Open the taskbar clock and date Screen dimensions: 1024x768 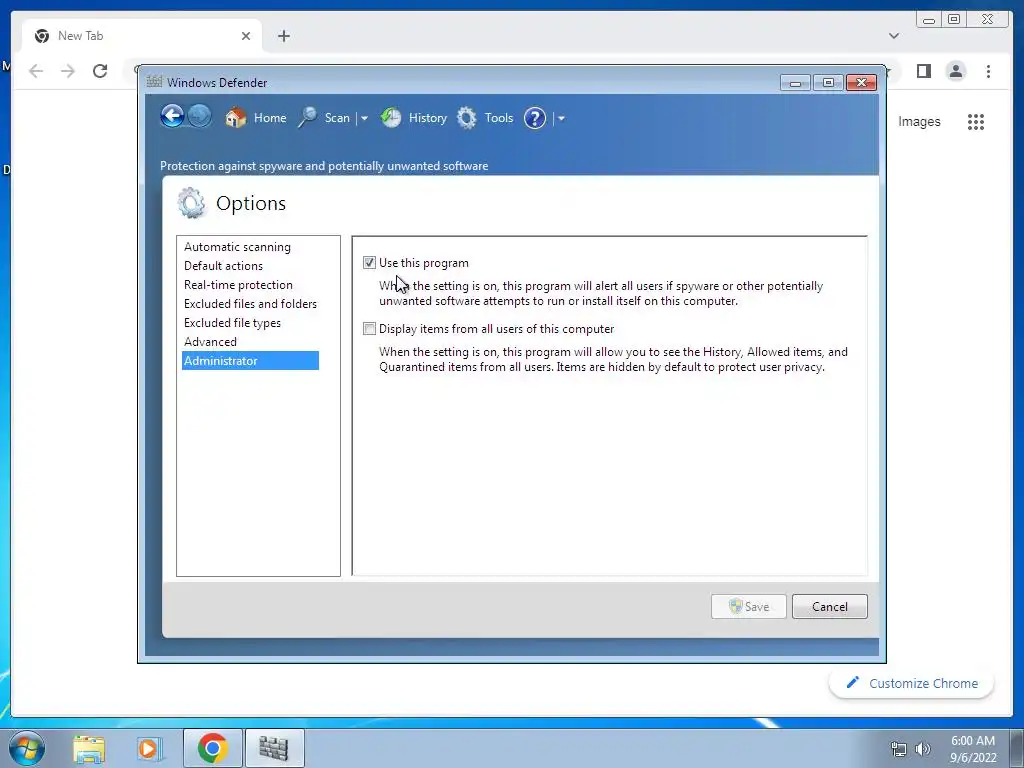pos(973,749)
